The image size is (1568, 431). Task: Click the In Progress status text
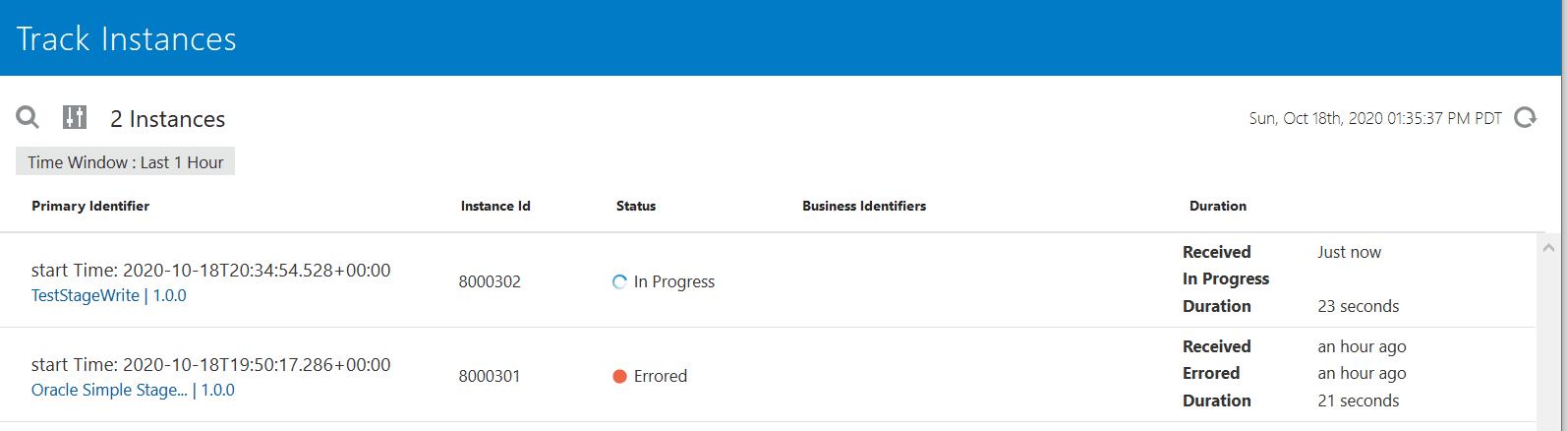point(674,281)
